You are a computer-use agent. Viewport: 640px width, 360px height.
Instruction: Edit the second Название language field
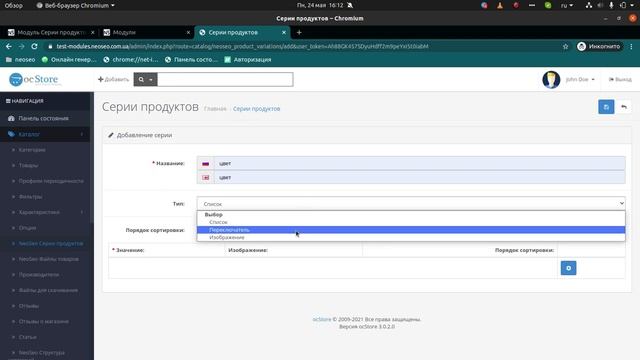[420, 177]
